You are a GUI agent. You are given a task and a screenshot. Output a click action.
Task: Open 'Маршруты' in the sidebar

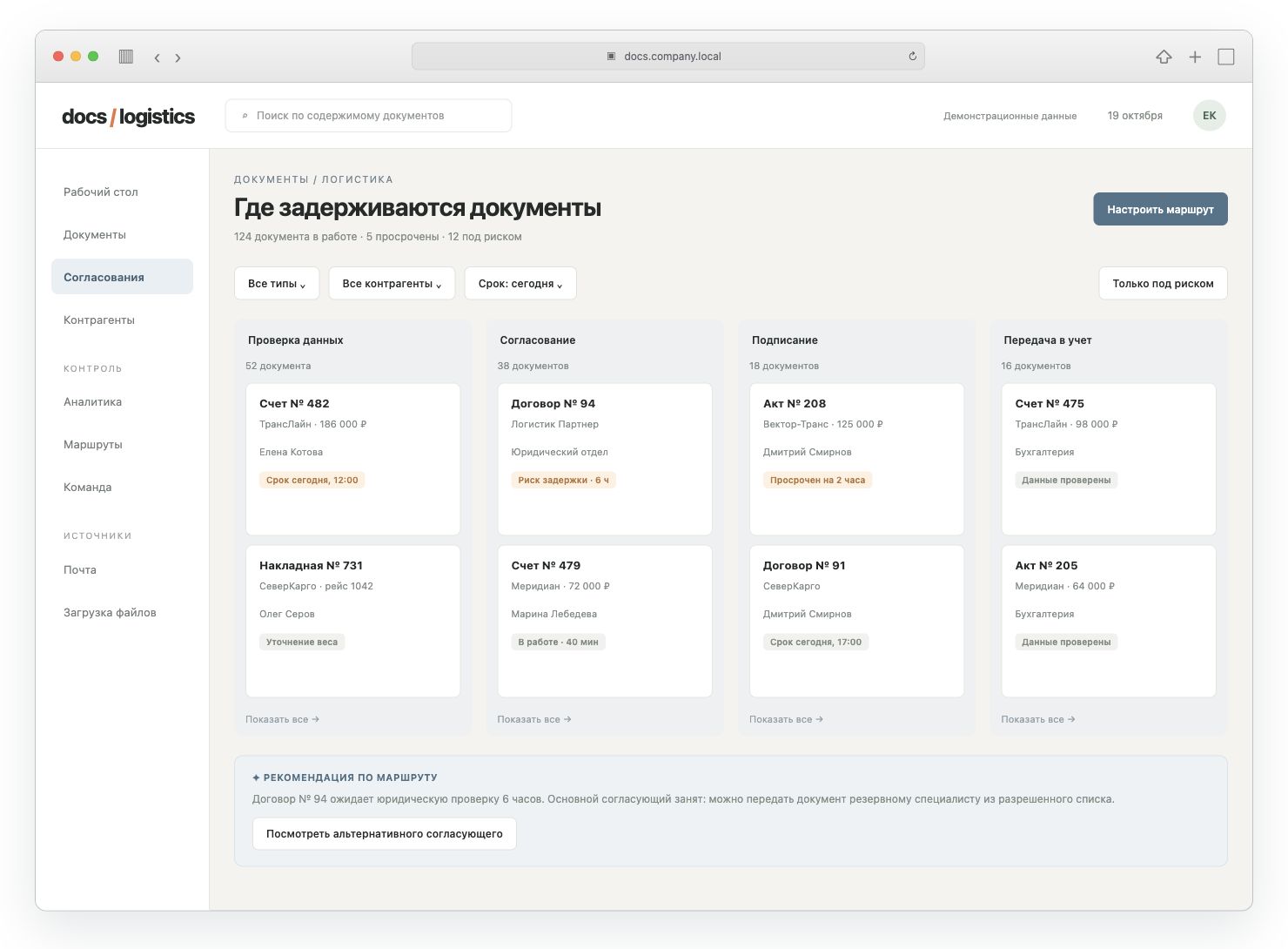tap(122, 444)
